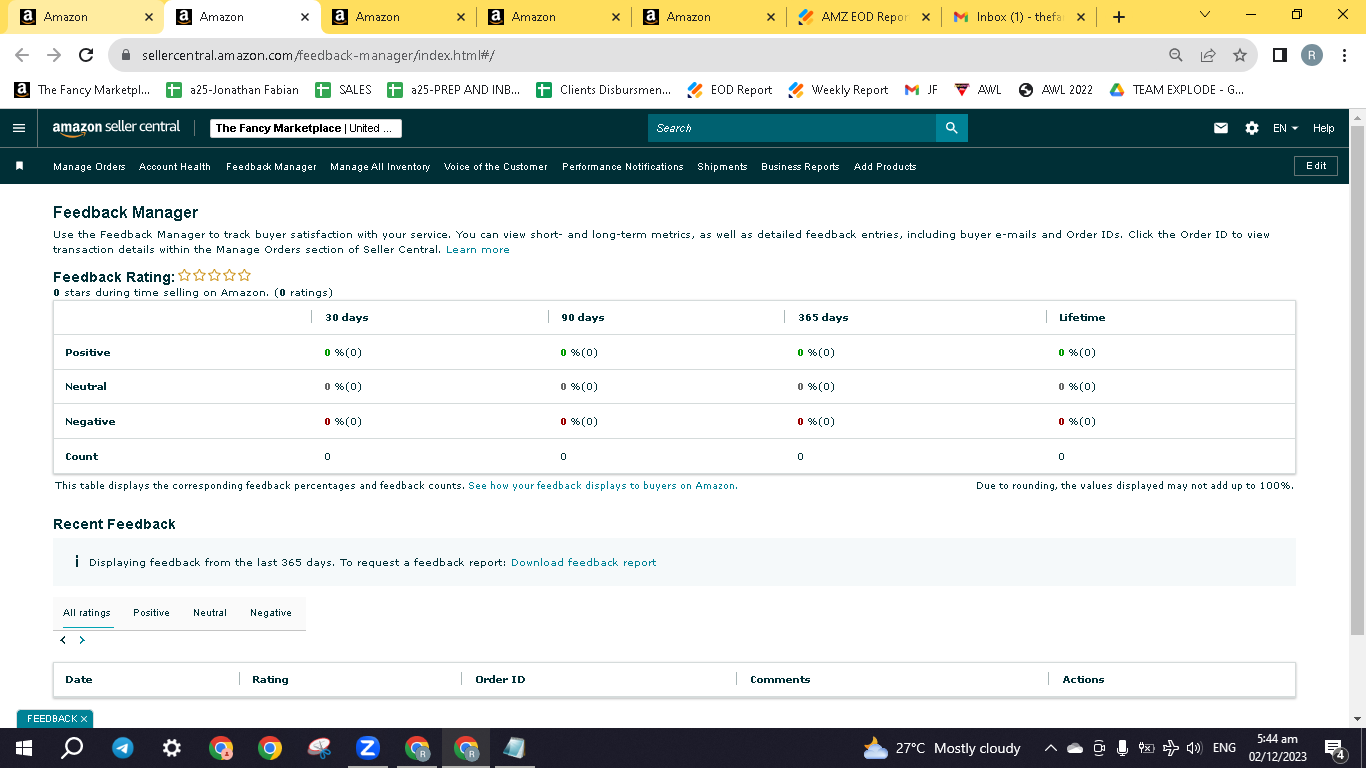This screenshot has width=1366, height=768.
Task: Bookmark this page with star icon
Action: point(1240,56)
